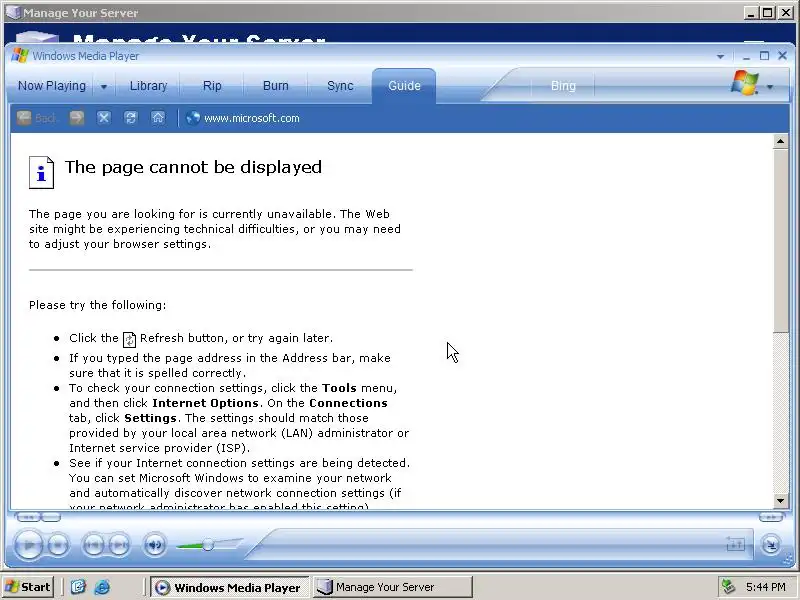800x600 pixels.
Task: Adjust the volume slider knob
Action: click(208, 545)
